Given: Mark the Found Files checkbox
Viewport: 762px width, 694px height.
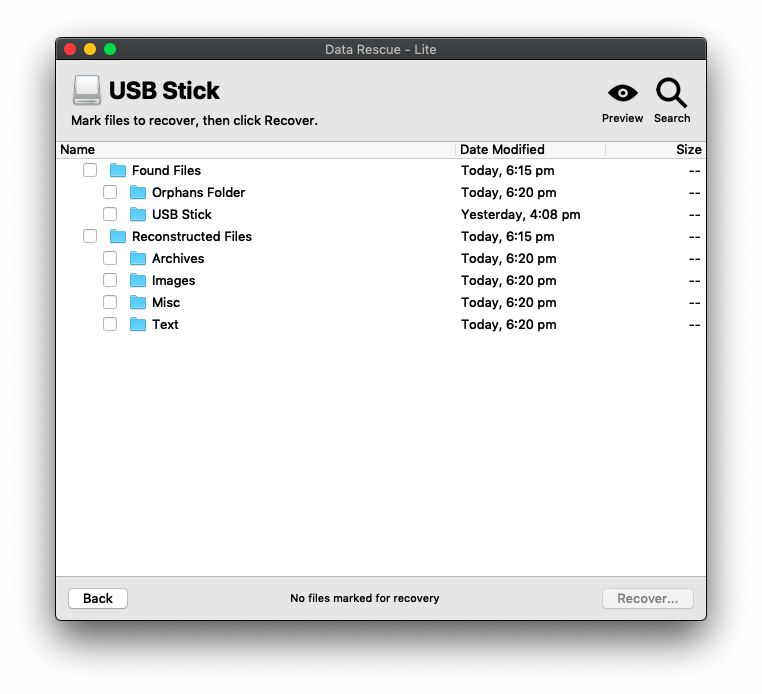Looking at the screenshot, I should click(x=90, y=171).
